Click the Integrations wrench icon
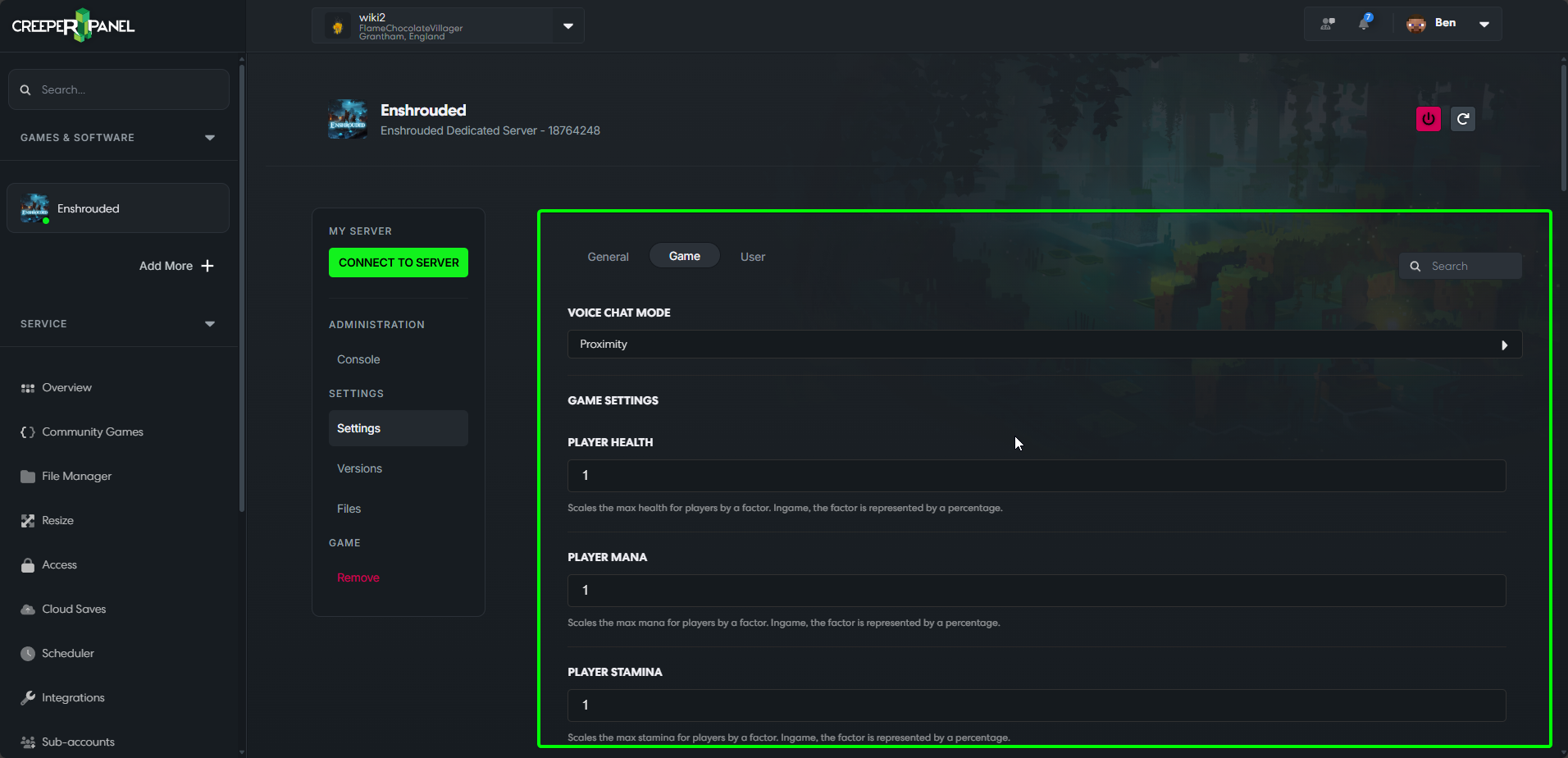This screenshot has height=758, width=1568. pyautogui.click(x=28, y=698)
